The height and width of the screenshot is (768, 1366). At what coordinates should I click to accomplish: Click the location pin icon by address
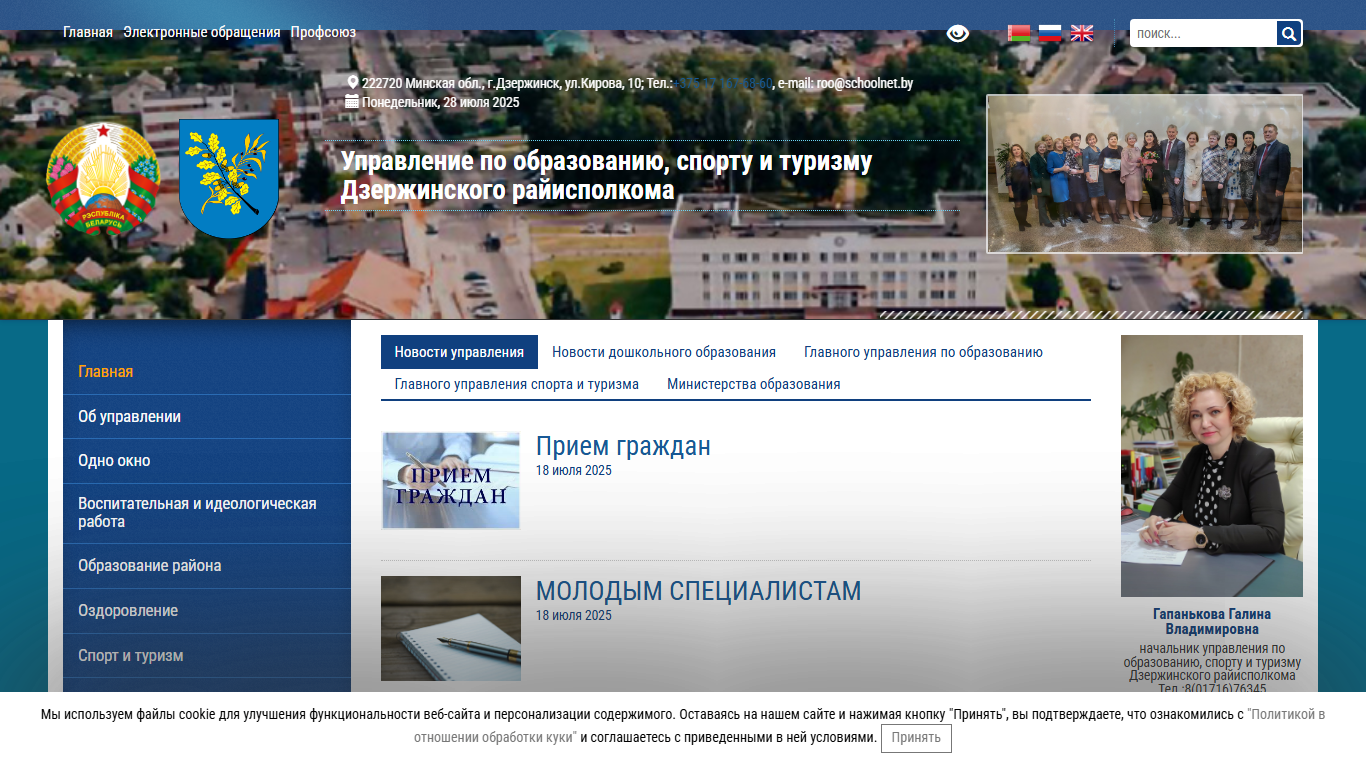coord(353,82)
